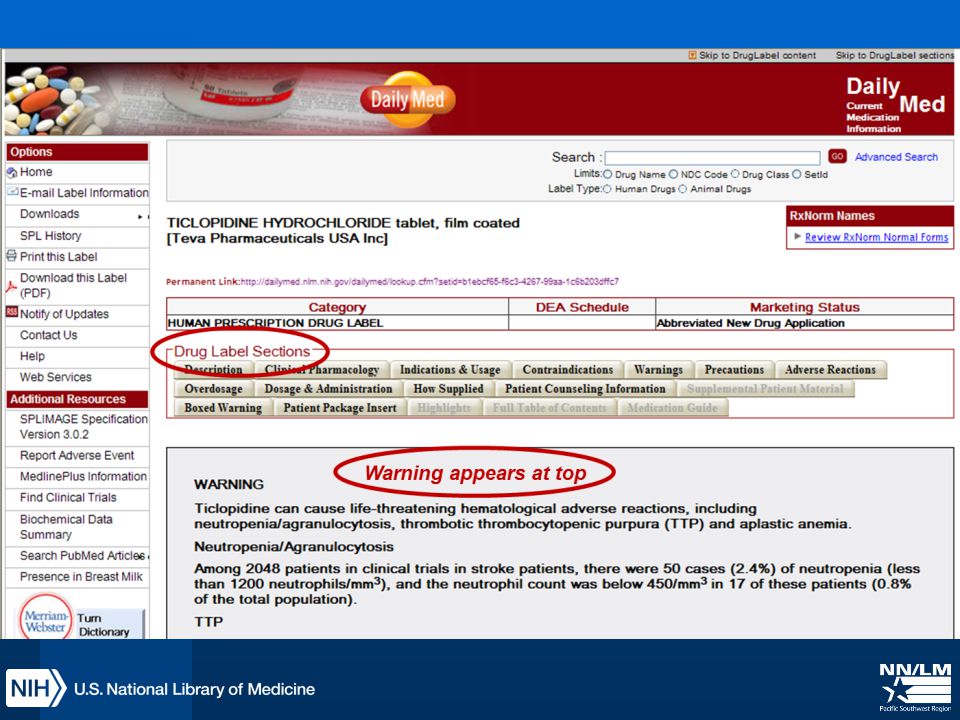
Task: Open SPLIMAGE Specification Version 3.0.2
Action: (83, 427)
